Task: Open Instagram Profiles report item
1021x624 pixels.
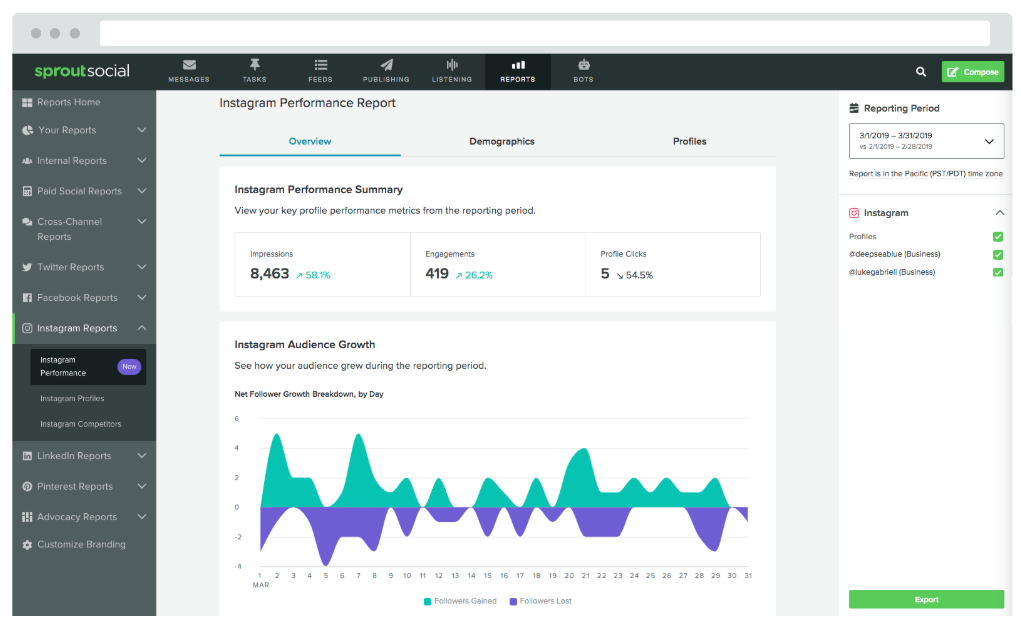Action: pyautogui.click(x=72, y=399)
